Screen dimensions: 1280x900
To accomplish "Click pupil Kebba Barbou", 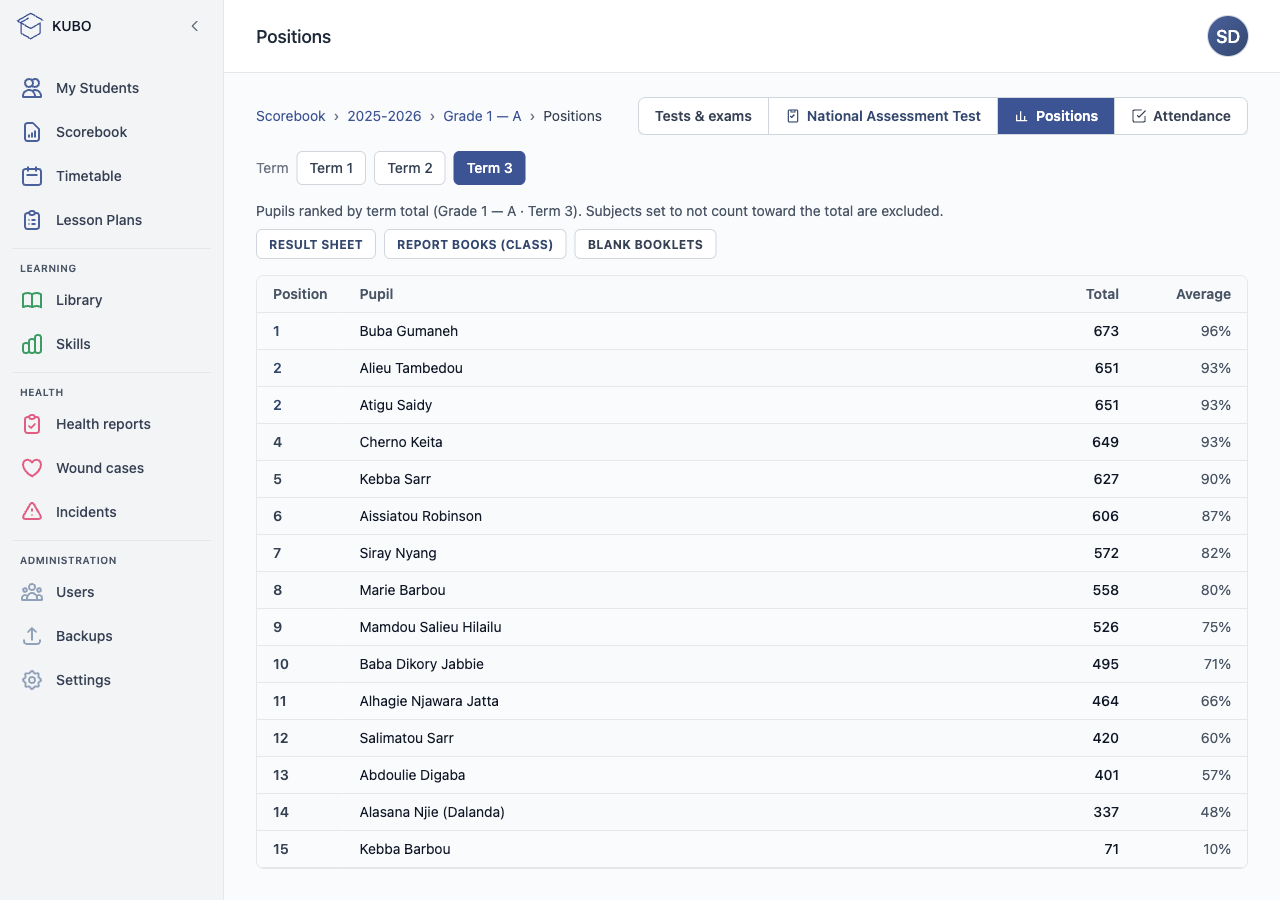I will 405,849.
